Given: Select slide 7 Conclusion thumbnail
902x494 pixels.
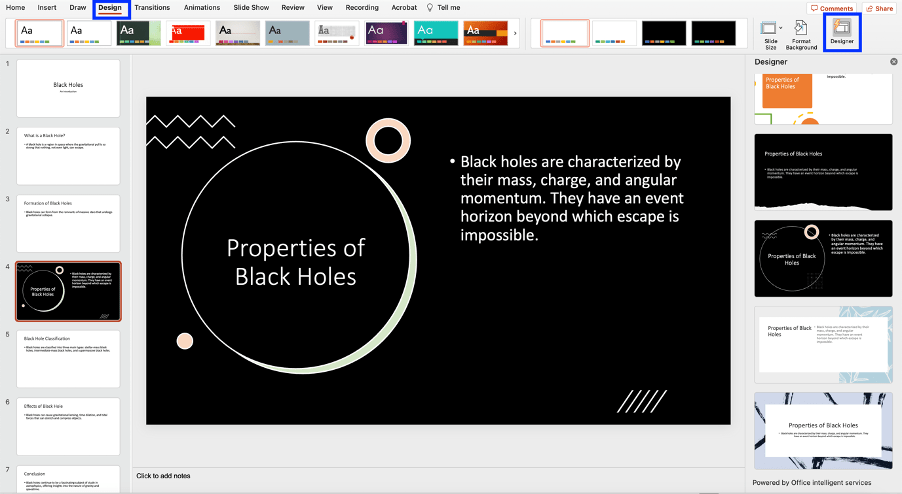Looking at the screenshot, I should coord(68,479).
